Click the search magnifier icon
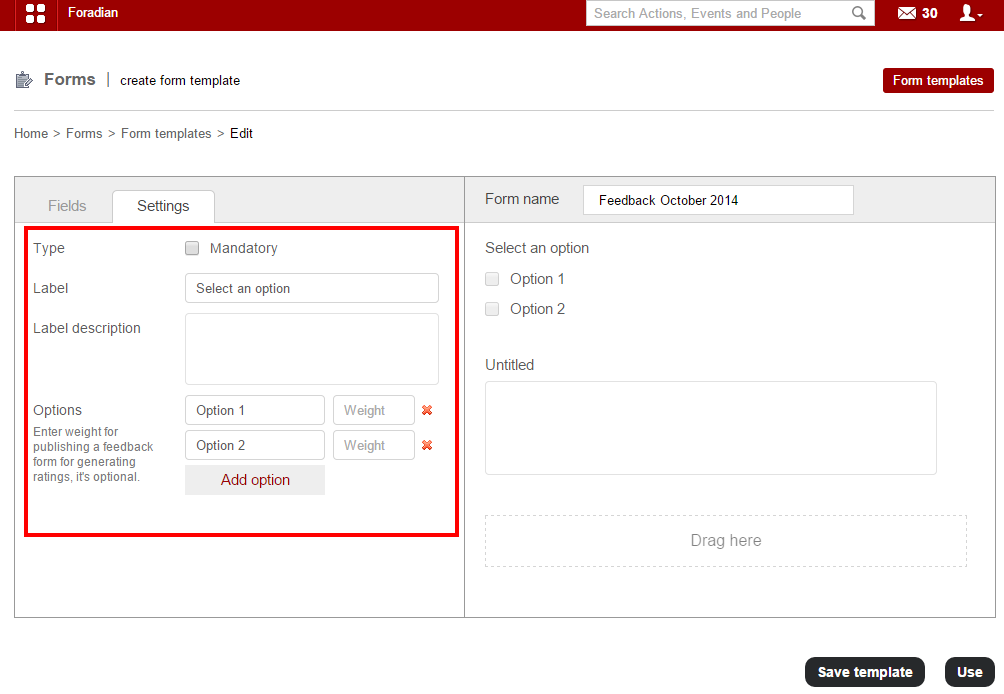Screen dimensions: 1004x694 click(x=858, y=13)
